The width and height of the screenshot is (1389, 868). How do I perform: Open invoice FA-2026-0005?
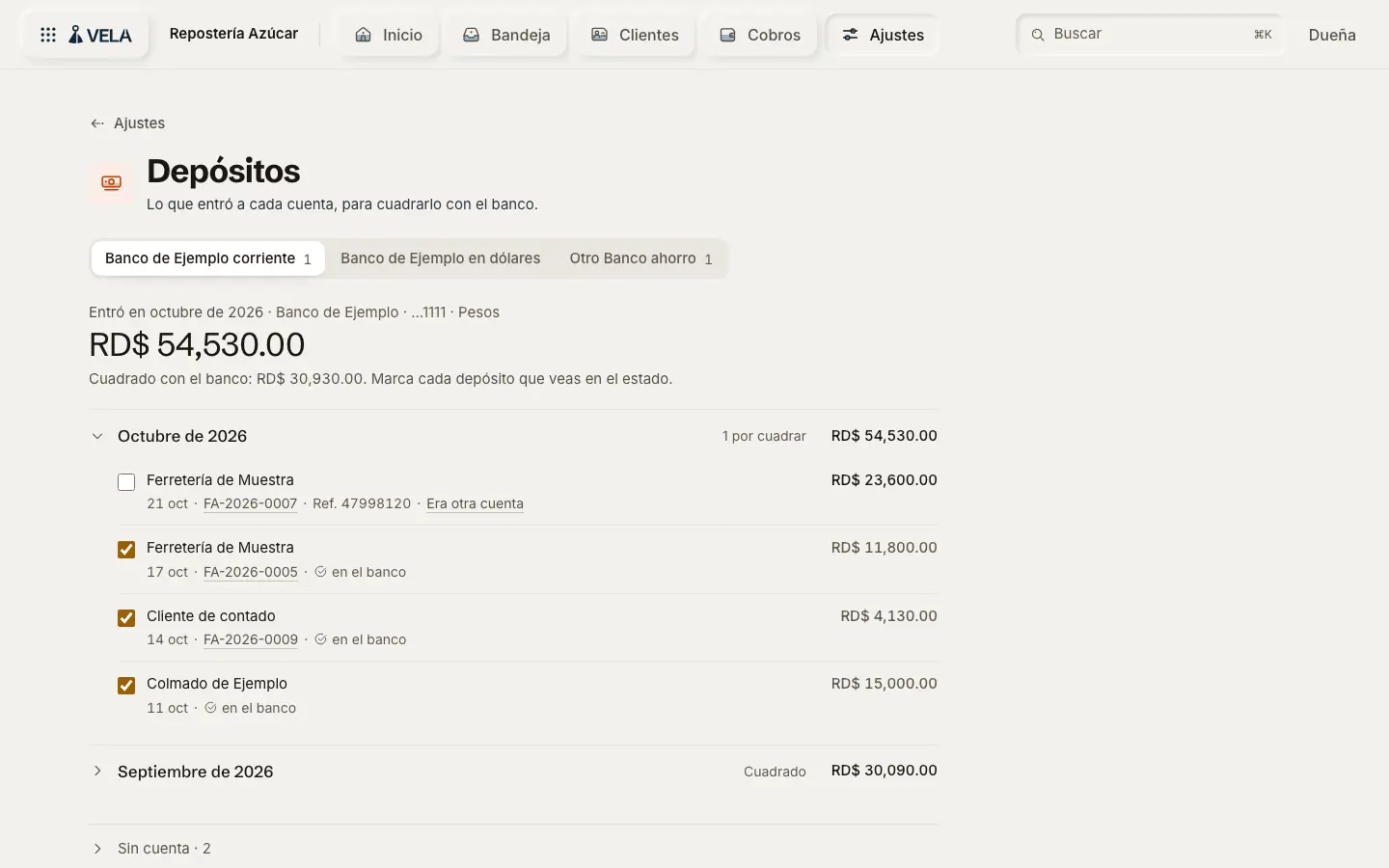251,572
